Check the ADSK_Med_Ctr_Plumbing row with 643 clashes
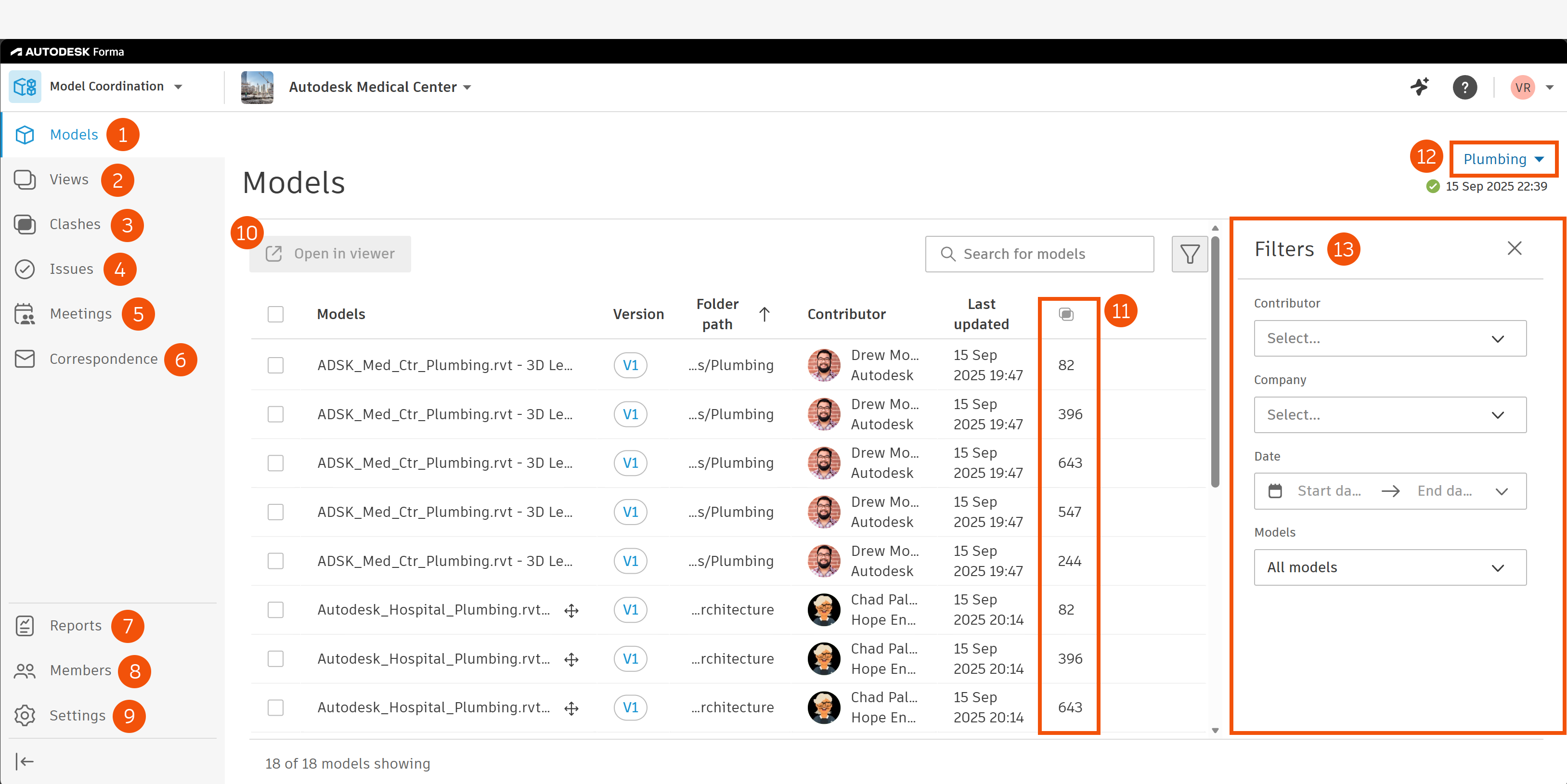Viewport: 1567px width, 784px height. click(275, 463)
